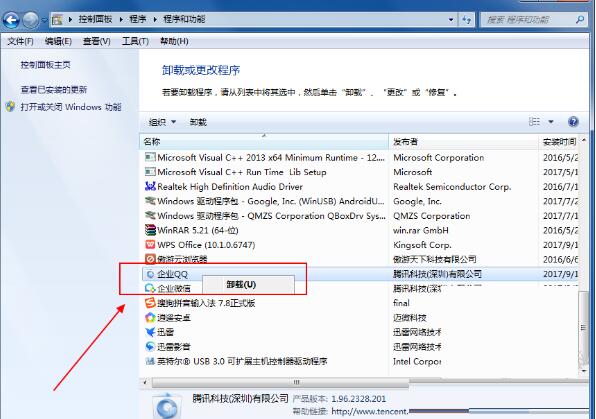Screen dimensions: 596x419
Task: Click the Back navigation arrow
Action: [x=10, y=20]
